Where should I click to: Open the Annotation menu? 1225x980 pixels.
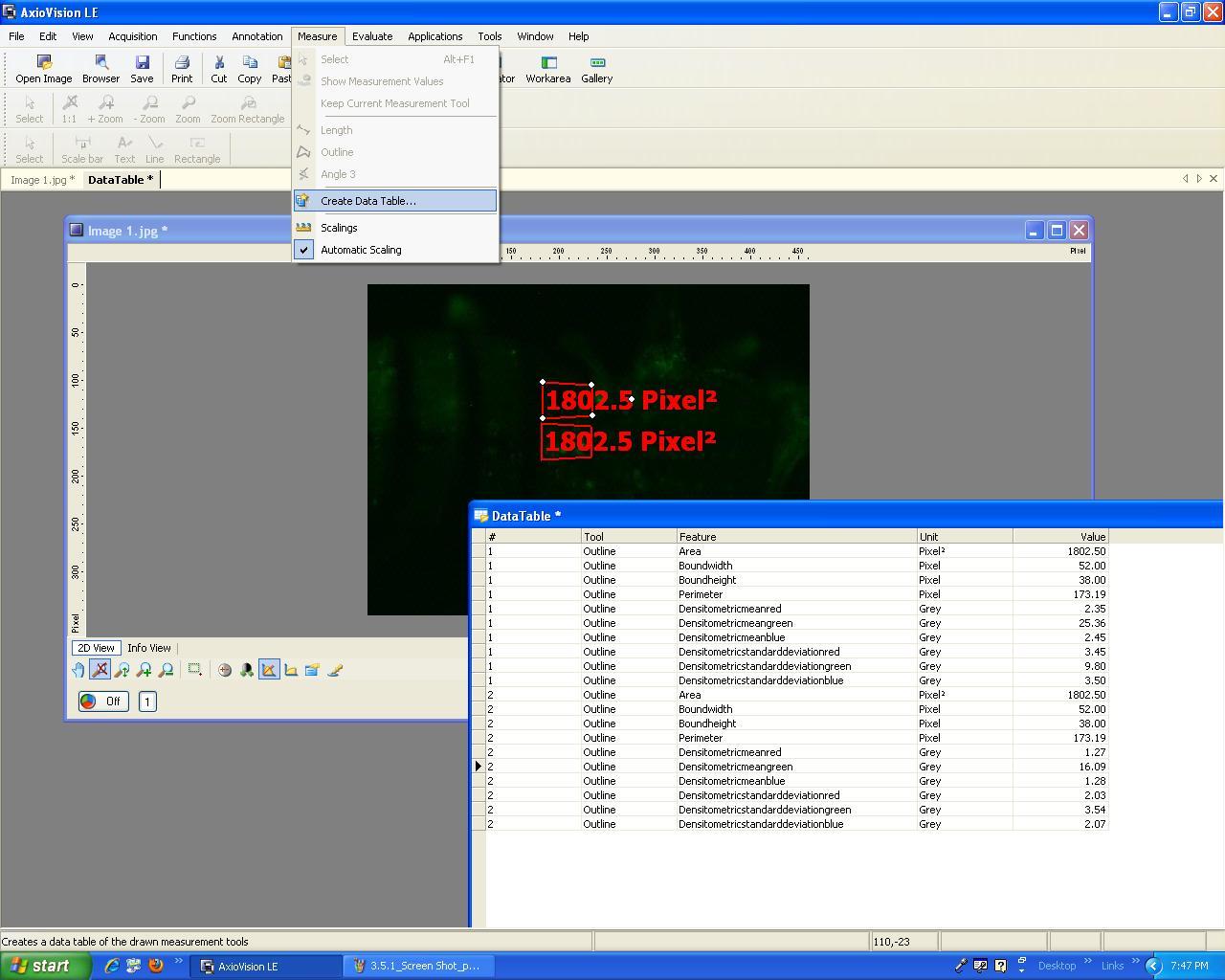click(256, 36)
